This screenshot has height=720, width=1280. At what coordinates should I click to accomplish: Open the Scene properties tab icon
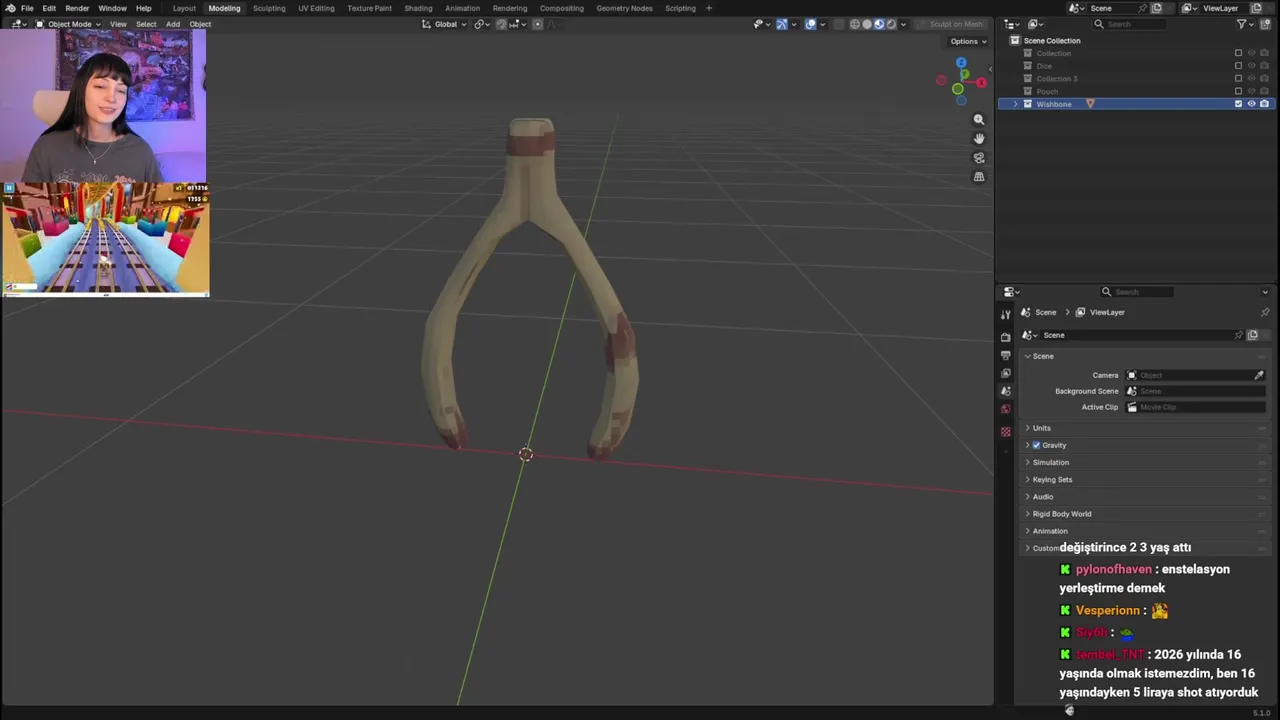coord(1006,391)
